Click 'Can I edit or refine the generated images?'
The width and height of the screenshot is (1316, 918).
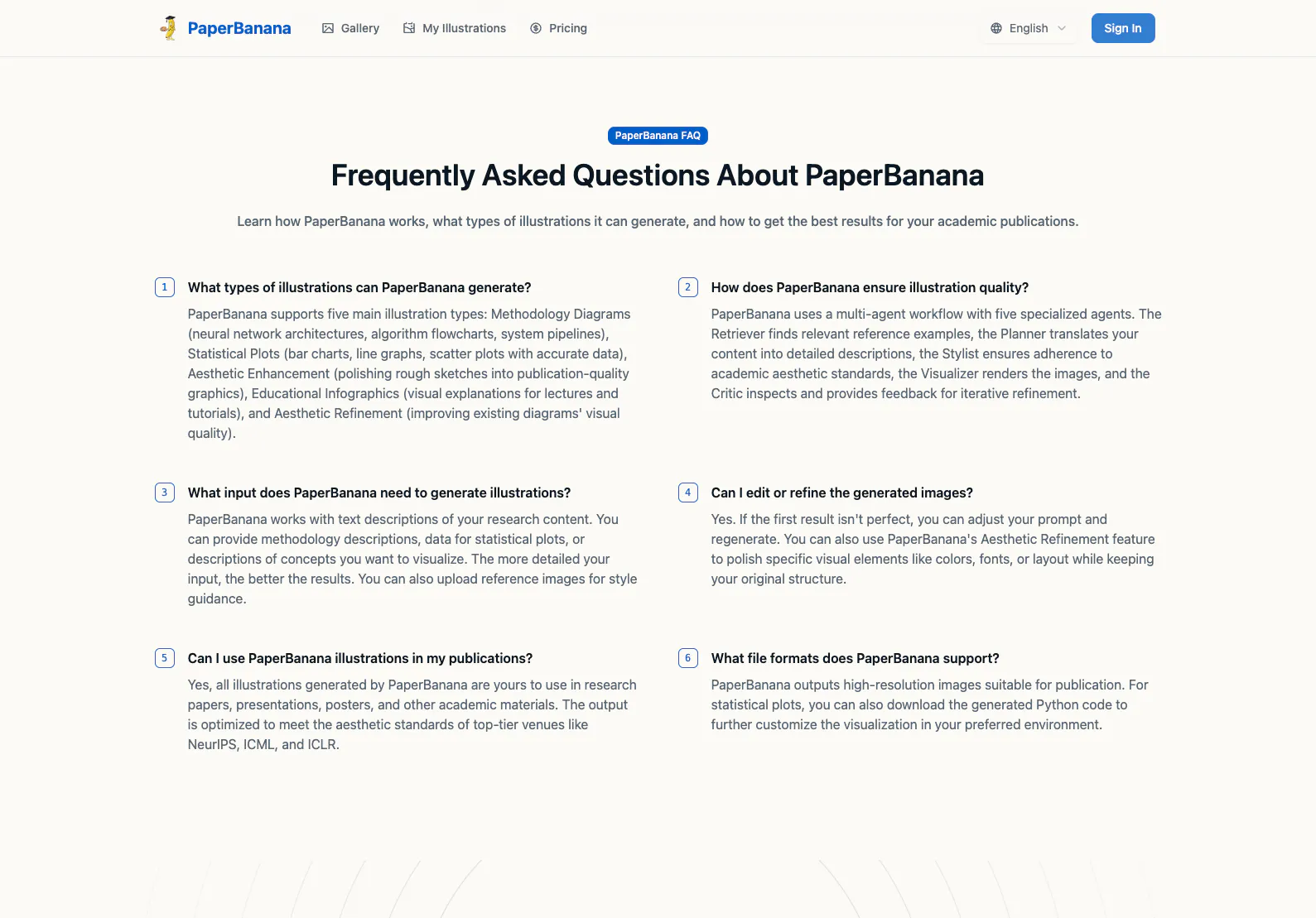click(x=842, y=493)
